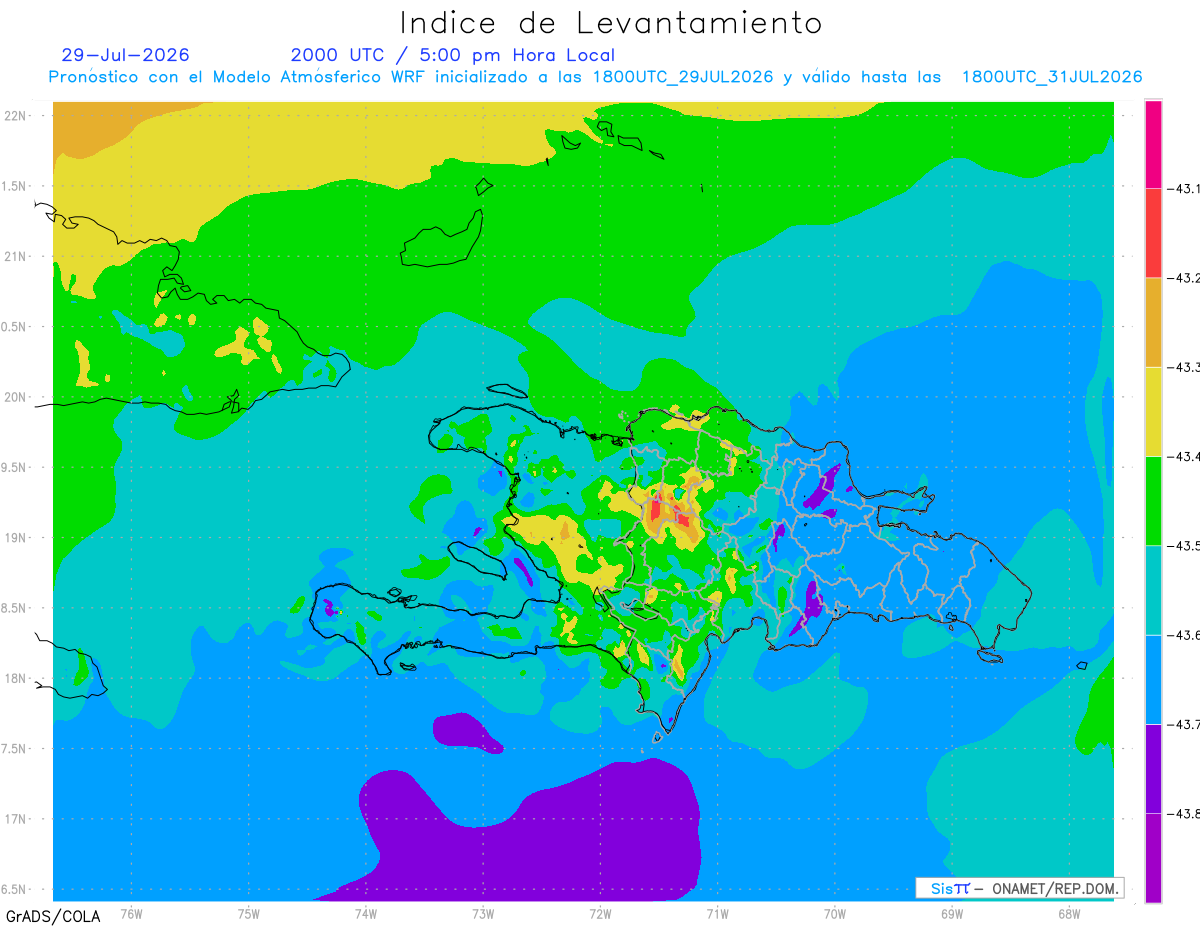Select the yellow legend swatch below -43.3
The height and width of the screenshot is (927, 1200).
pyautogui.click(x=1153, y=411)
